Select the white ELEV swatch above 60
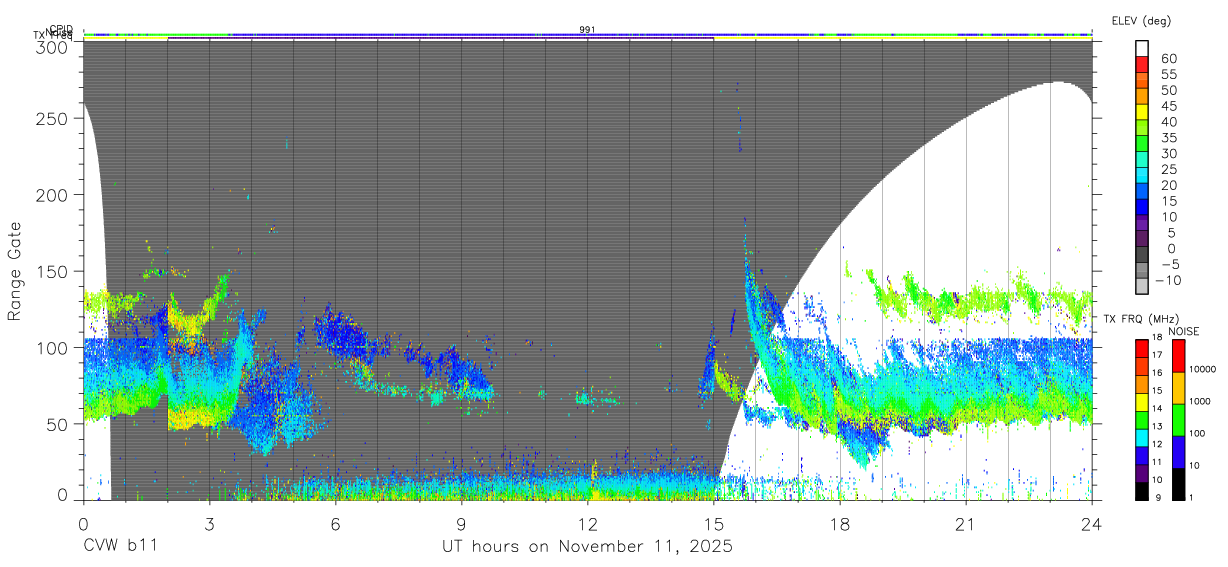This screenshot has width=1228, height=567. (x=1142, y=50)
